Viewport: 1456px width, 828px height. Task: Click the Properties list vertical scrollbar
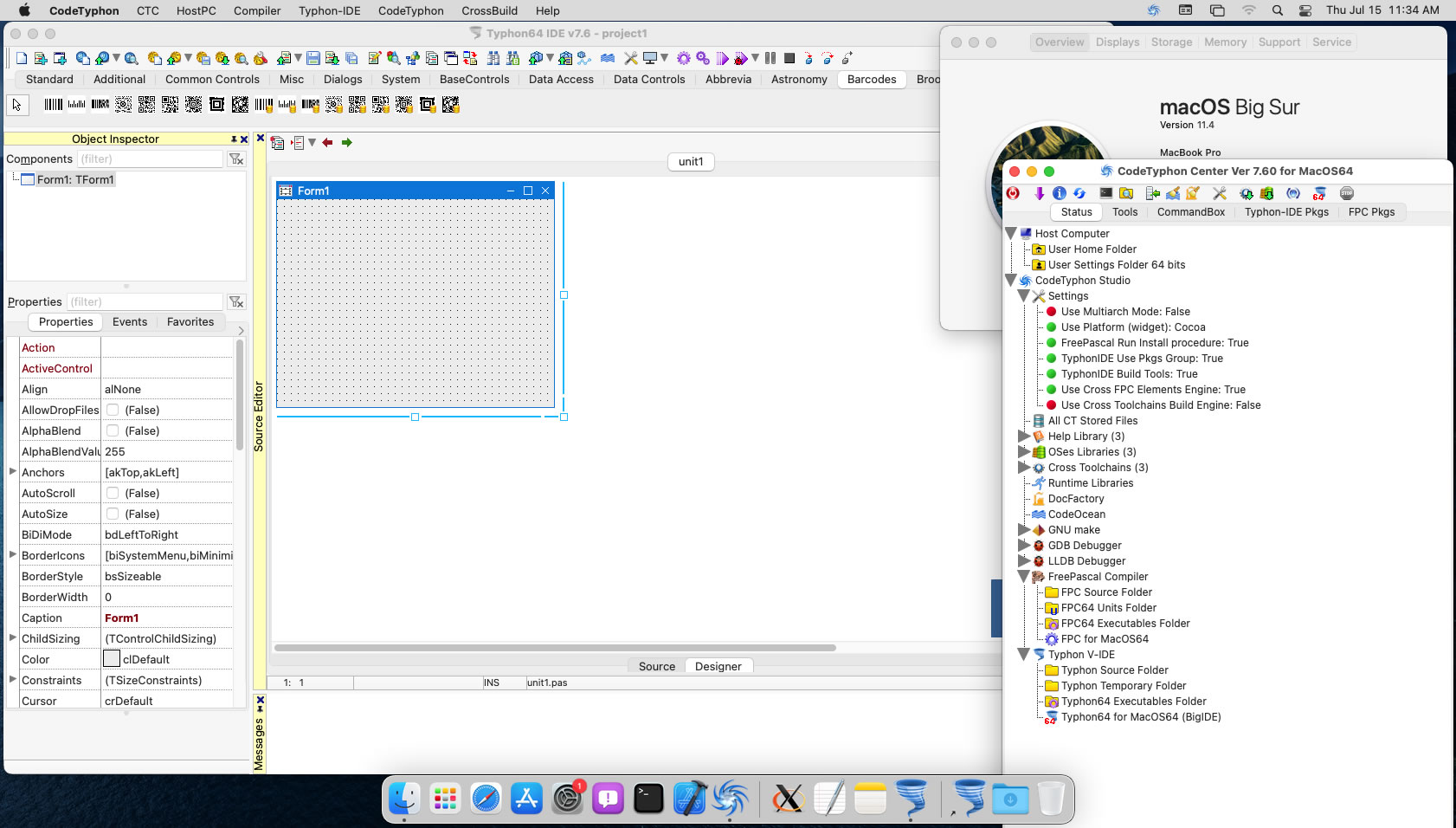(x=240, y=396)
